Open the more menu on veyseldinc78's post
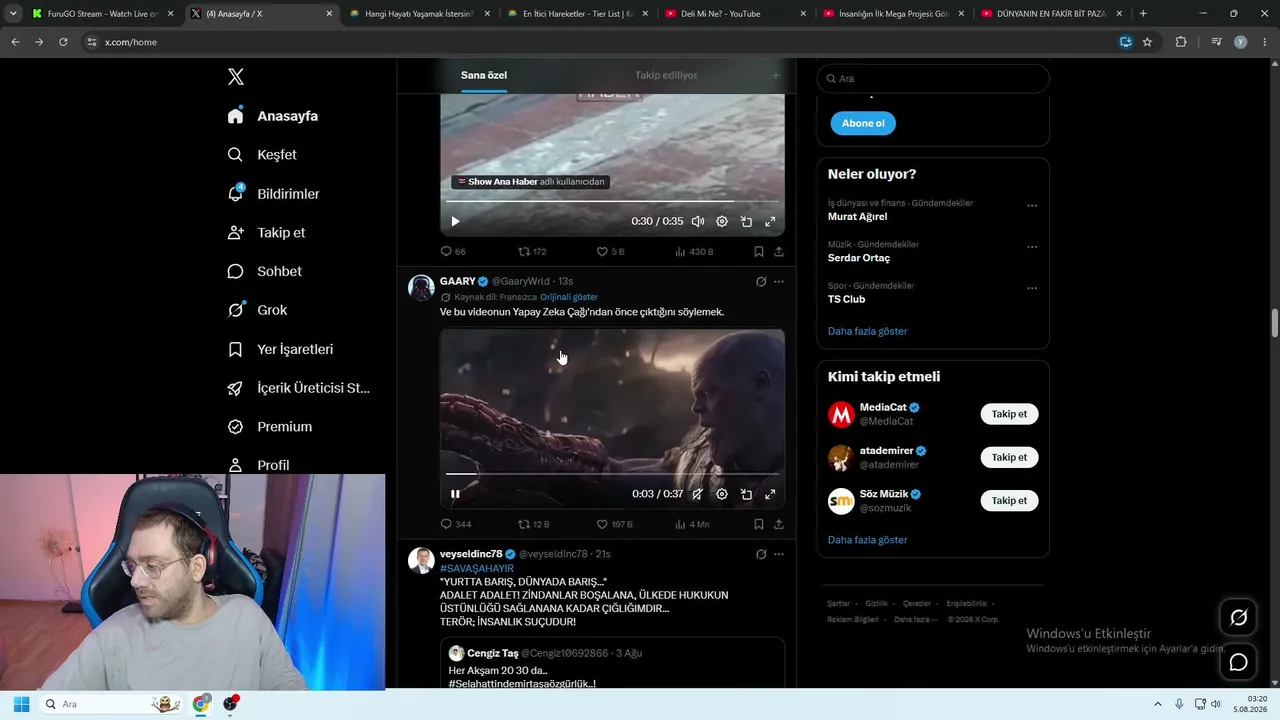 779,554
